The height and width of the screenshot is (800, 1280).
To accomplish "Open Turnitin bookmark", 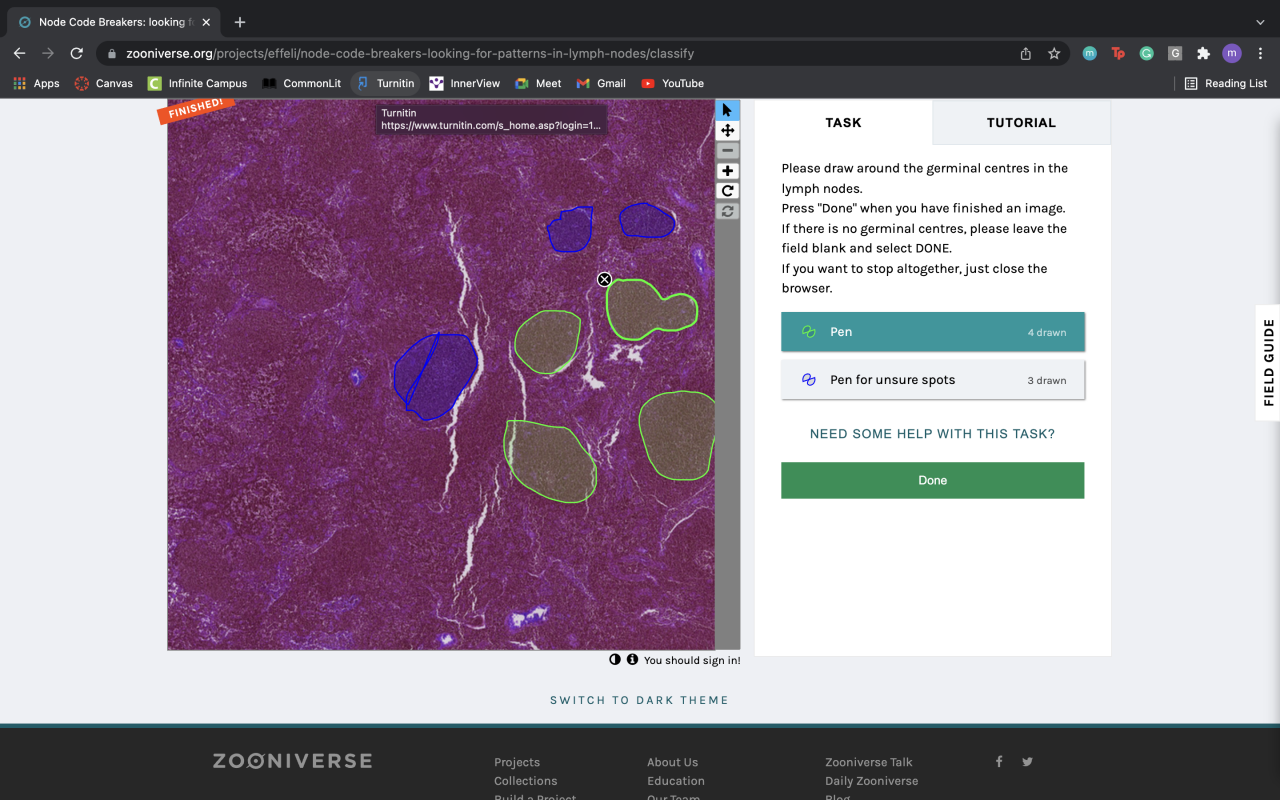I will [x=385, y=83].
